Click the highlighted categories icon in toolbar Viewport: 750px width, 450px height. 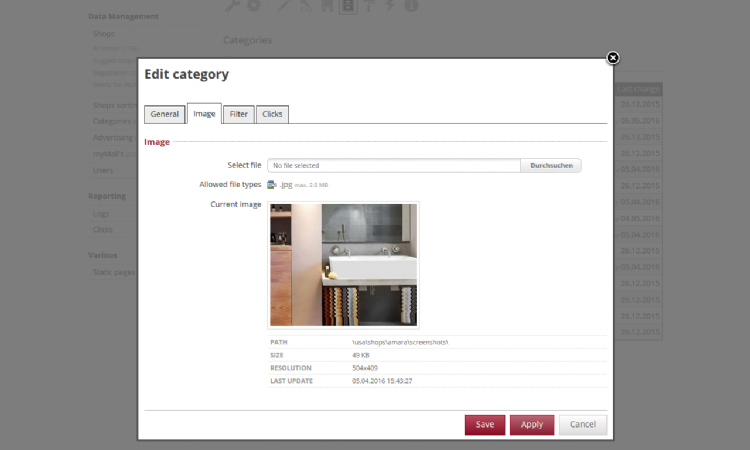pyautogui.click(x=347, y=5)
